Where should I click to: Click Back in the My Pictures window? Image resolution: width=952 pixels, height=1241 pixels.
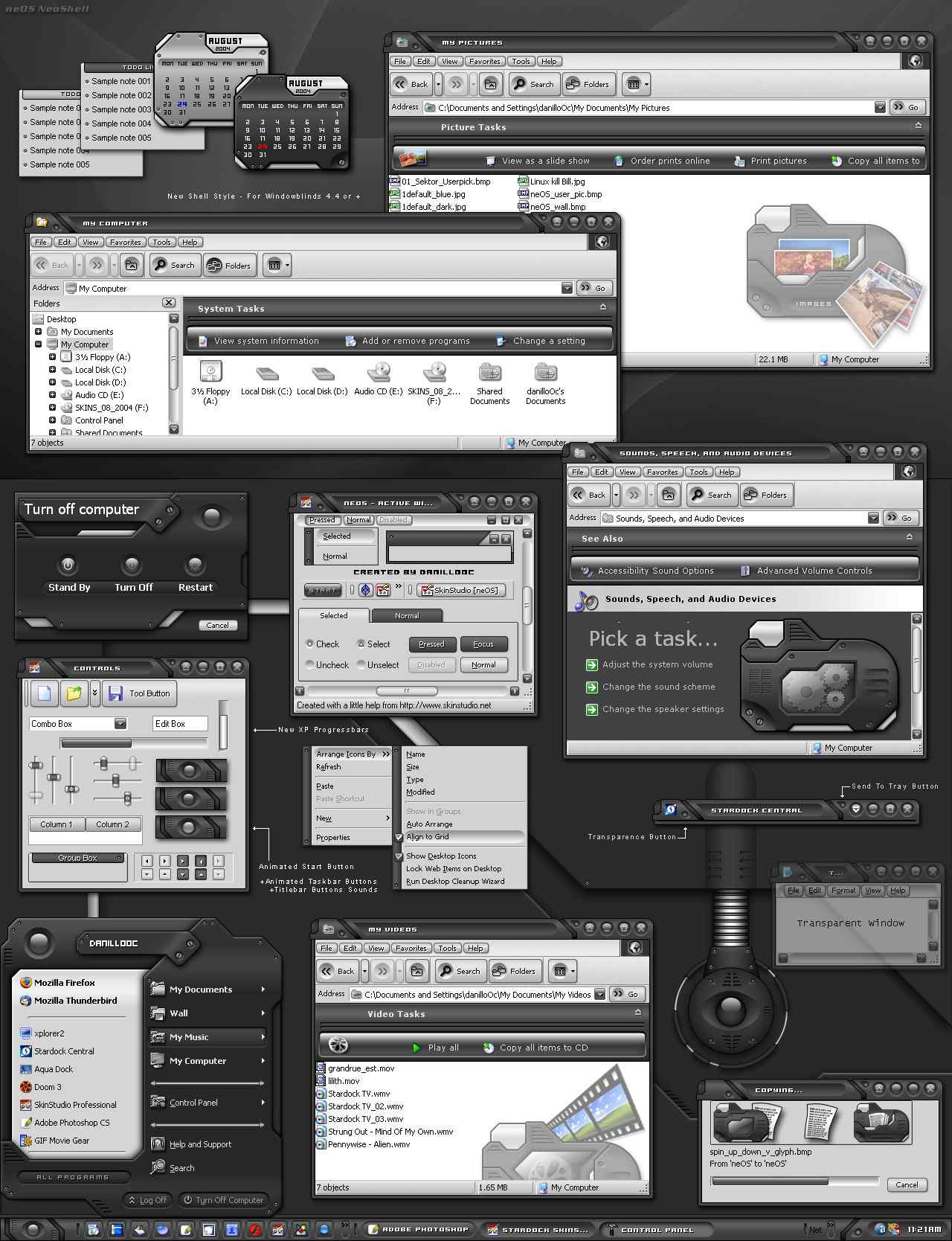411,84
